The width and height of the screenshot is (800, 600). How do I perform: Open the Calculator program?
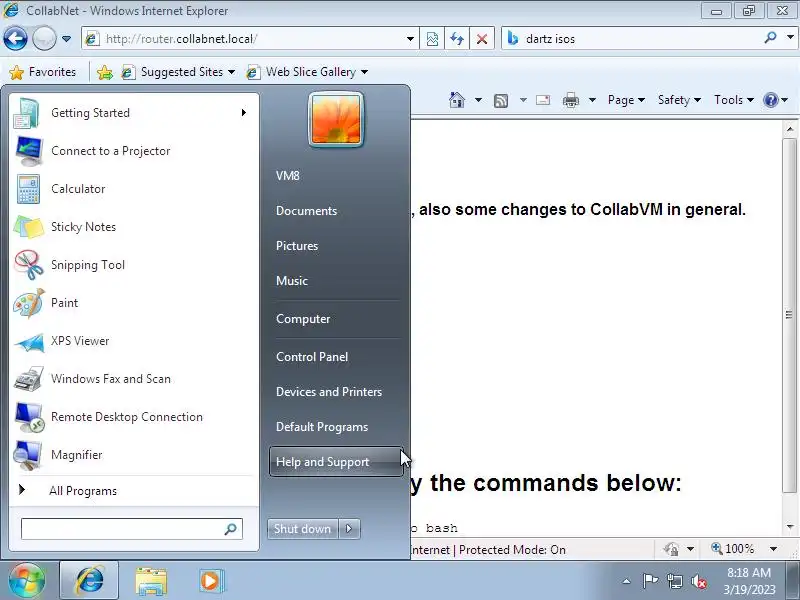[x=133, y=189]
